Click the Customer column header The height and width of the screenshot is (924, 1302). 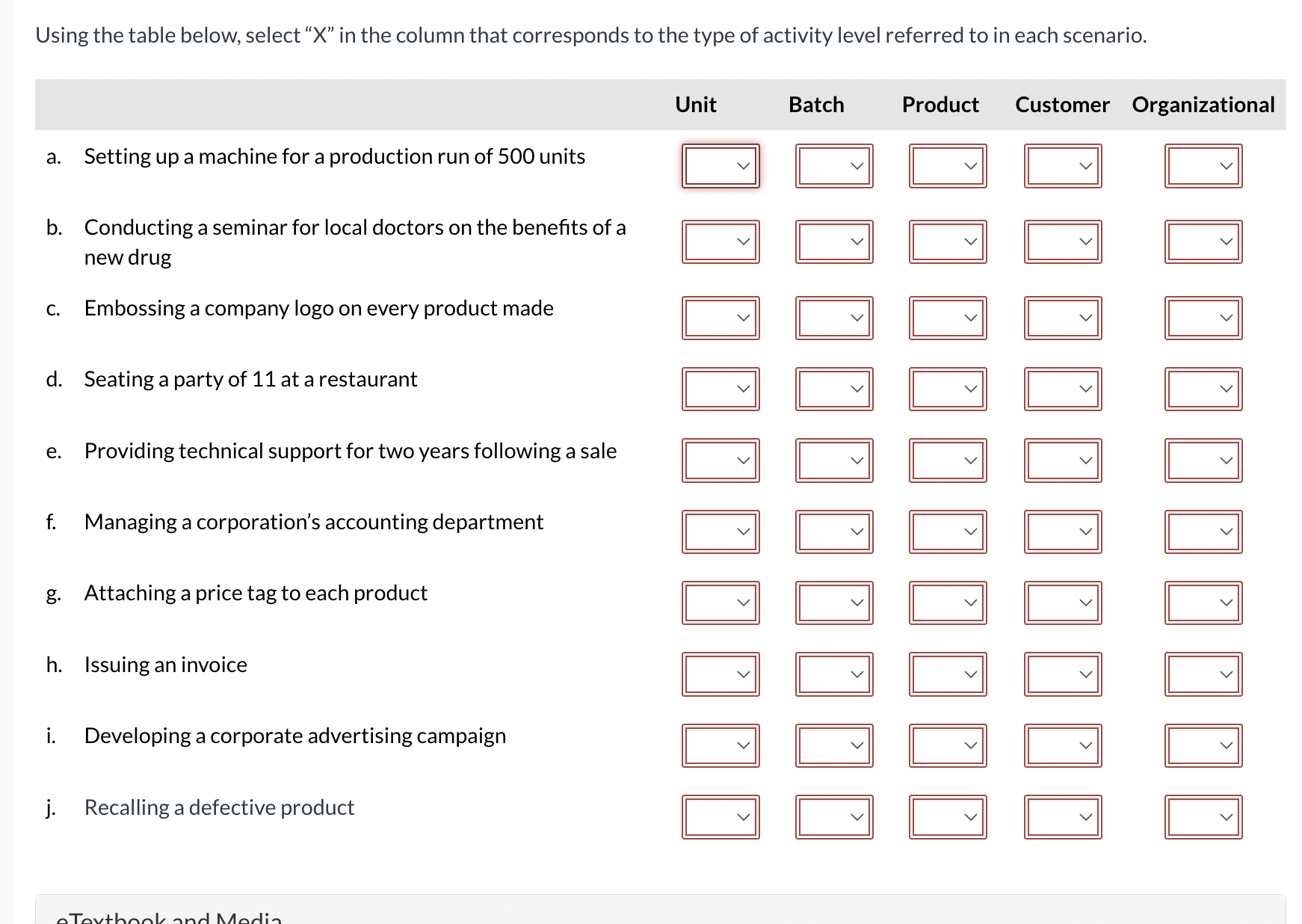(1061, 105)
